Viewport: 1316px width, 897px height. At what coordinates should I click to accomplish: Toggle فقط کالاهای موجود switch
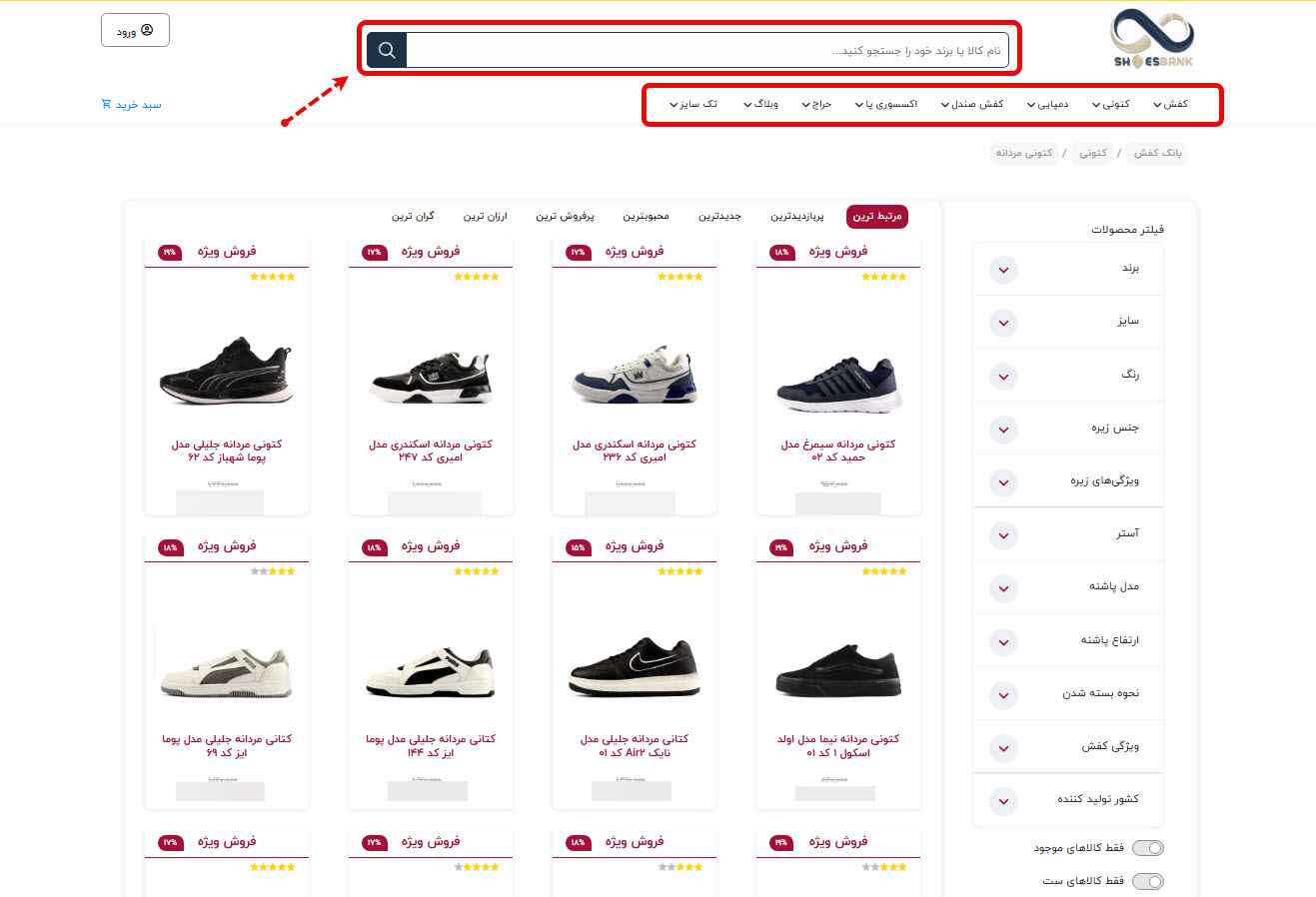point(1148,848)
